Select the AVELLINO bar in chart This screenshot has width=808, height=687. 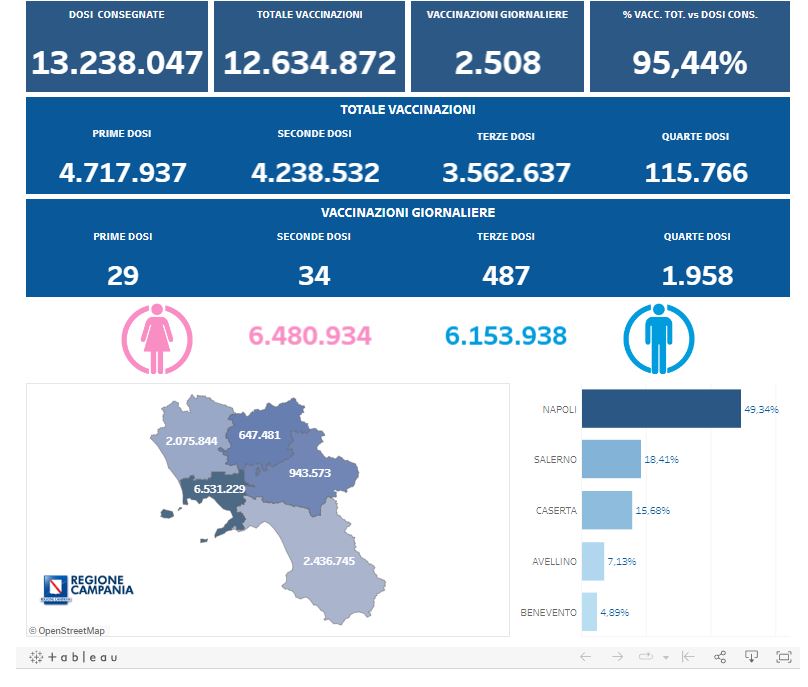pos(593,561)
